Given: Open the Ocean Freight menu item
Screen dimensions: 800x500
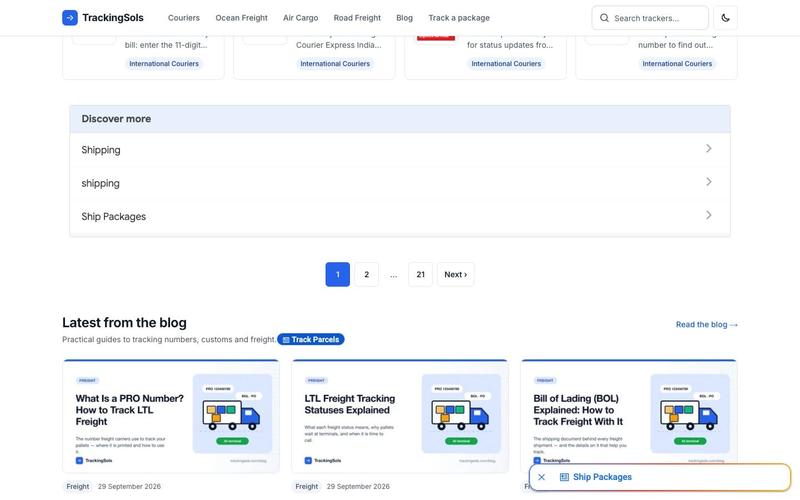Looking at the screenshot, I should click(241, 18).
